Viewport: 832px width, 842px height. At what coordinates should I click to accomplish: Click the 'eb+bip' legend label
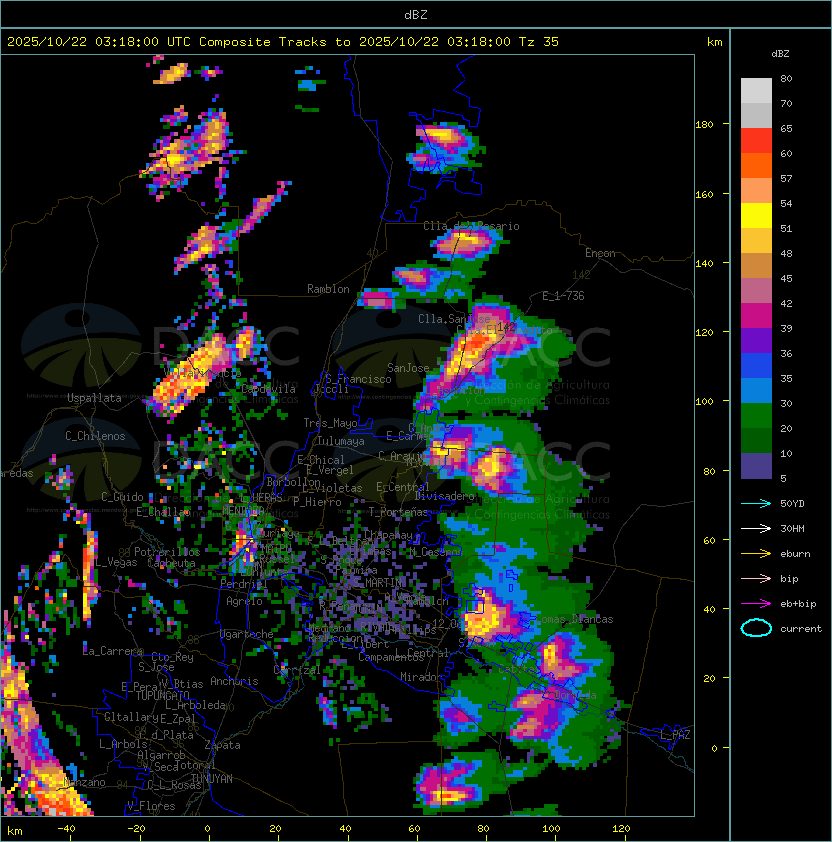(798, 604)
